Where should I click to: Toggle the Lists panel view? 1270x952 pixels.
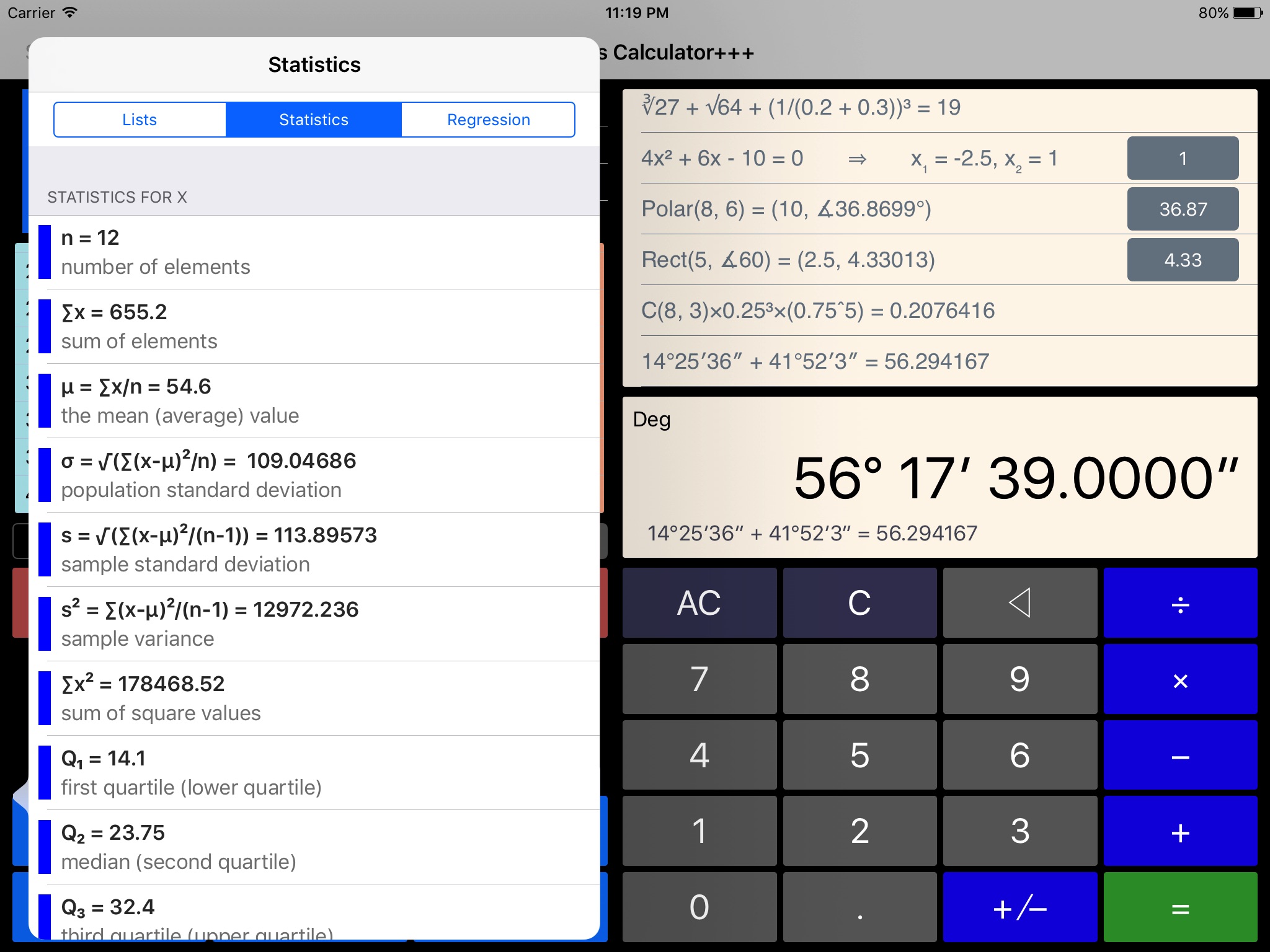pos(139,119)
